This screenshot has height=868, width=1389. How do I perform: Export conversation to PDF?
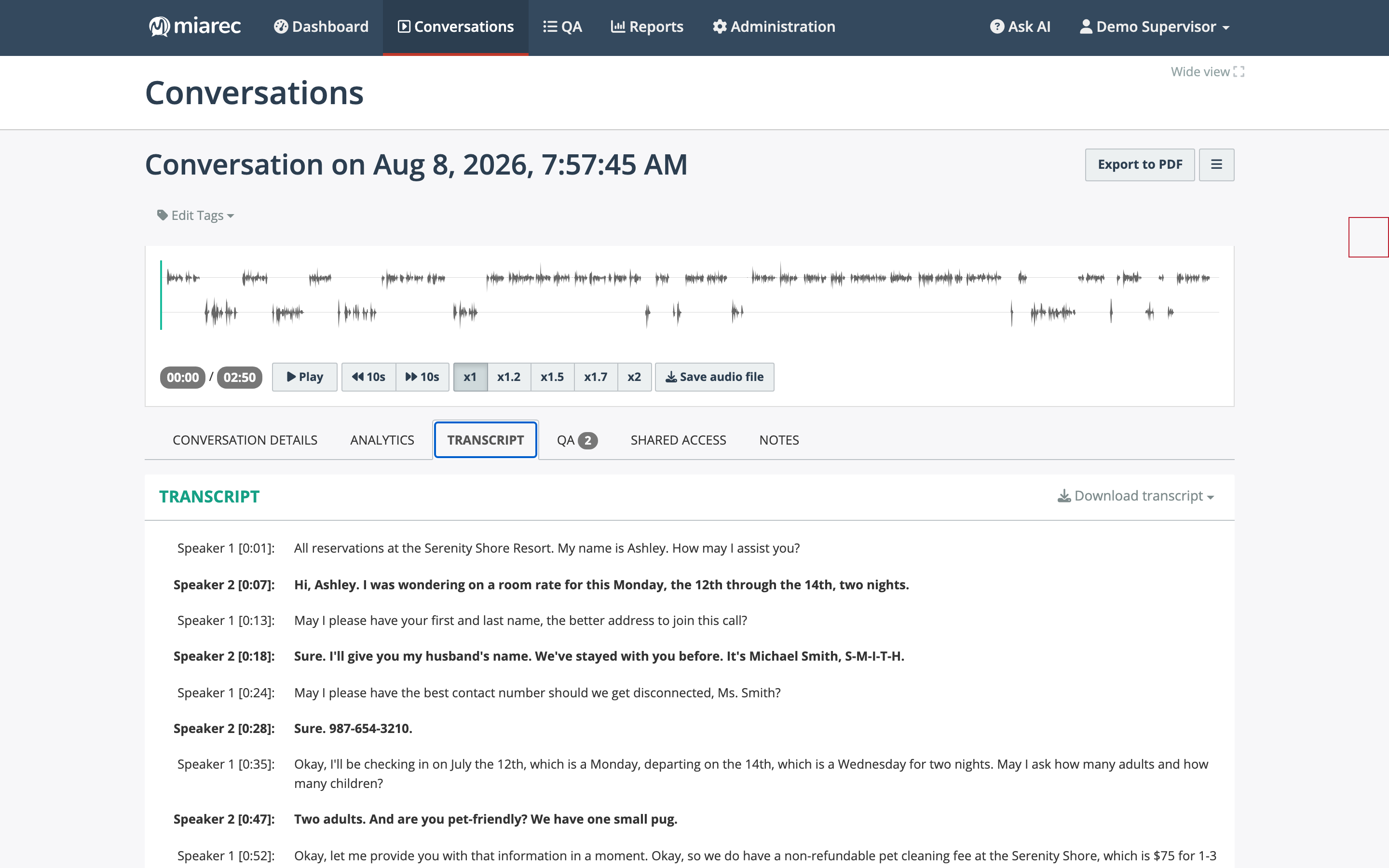tap(1140, 165)
